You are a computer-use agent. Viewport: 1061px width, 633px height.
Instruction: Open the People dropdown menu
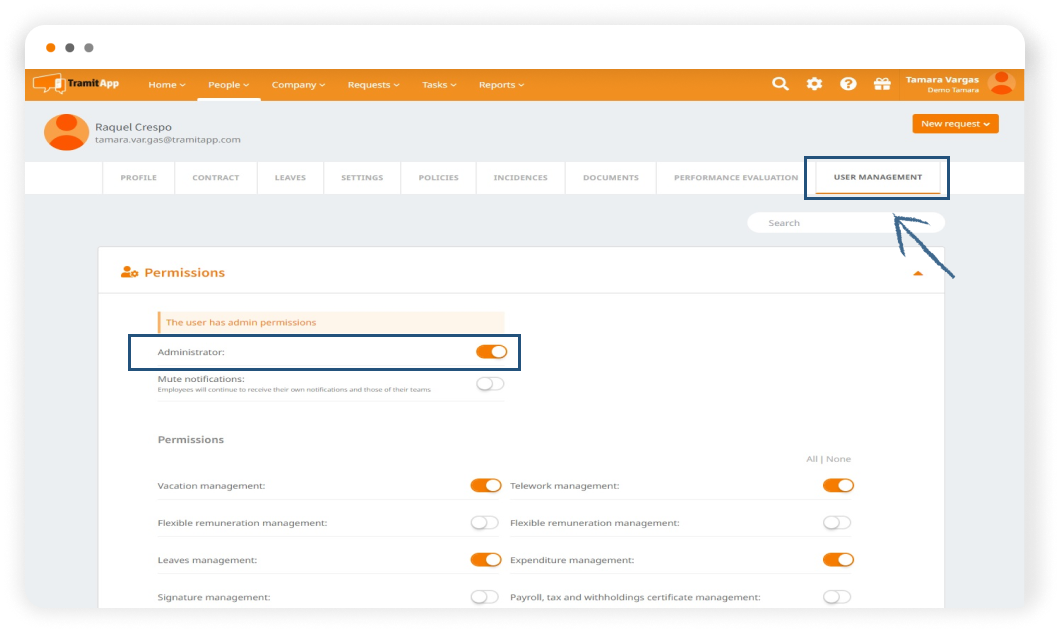(x=228, y=85)
